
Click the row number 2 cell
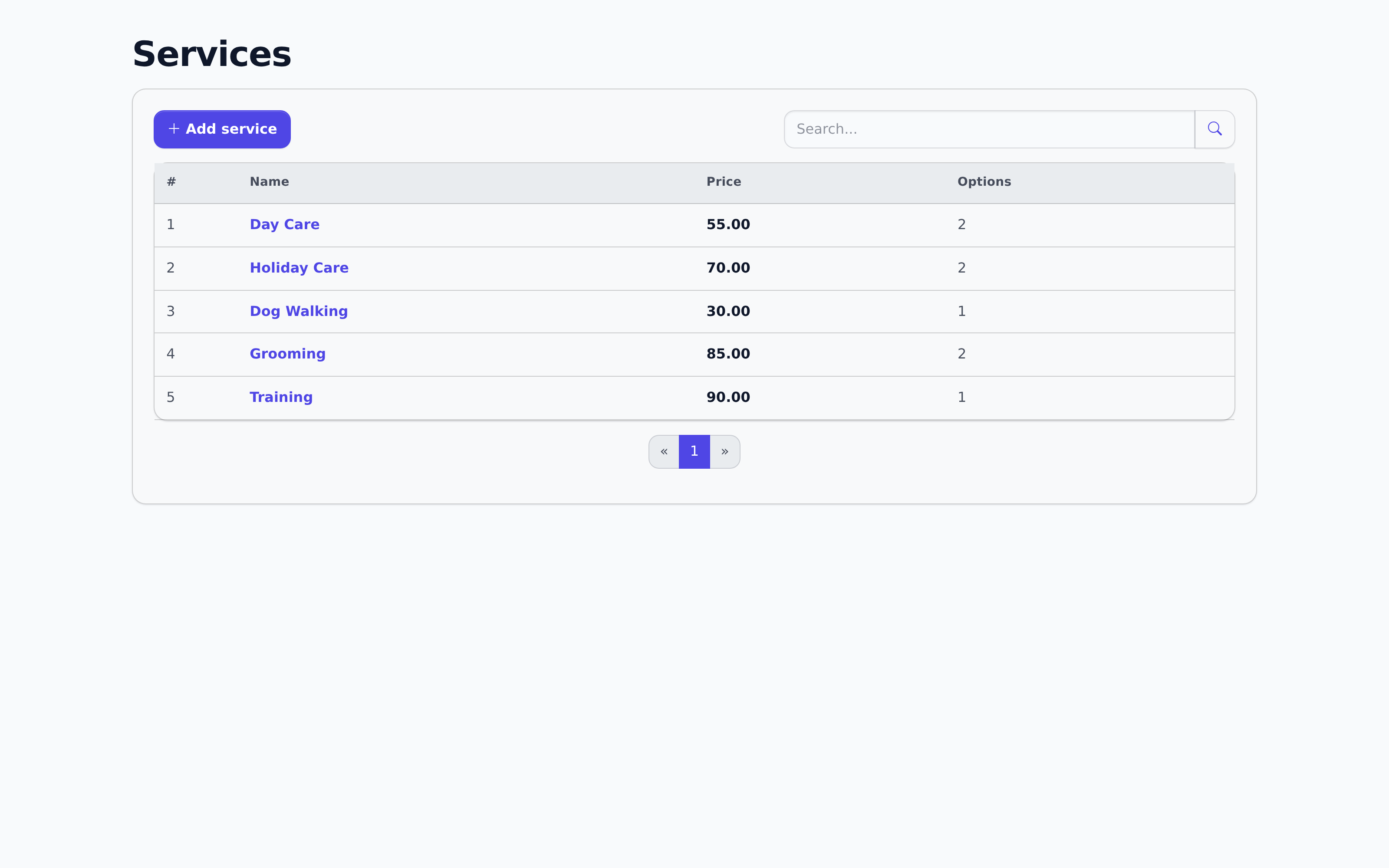(171, 267)
